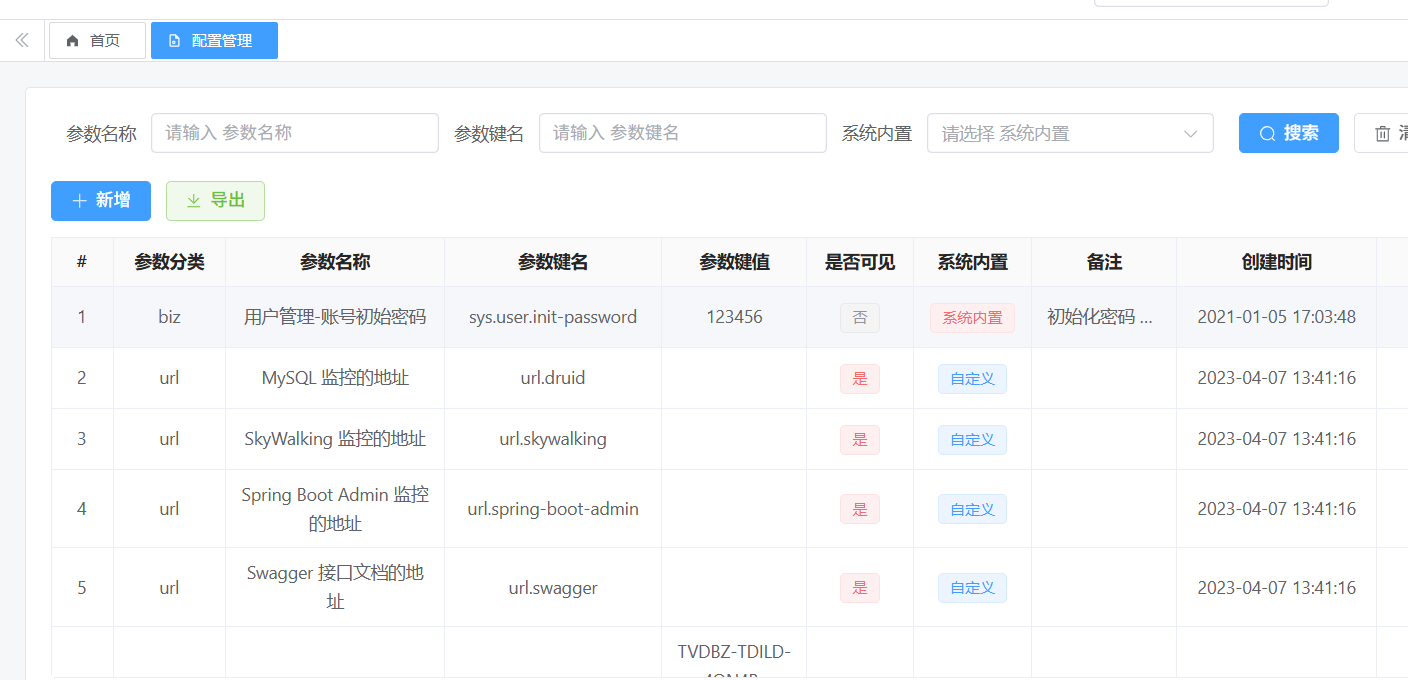Viewport: 1408px width, 680px height.
Task: Click the 系统内置 tag in row 1
Action: point(972,318)
